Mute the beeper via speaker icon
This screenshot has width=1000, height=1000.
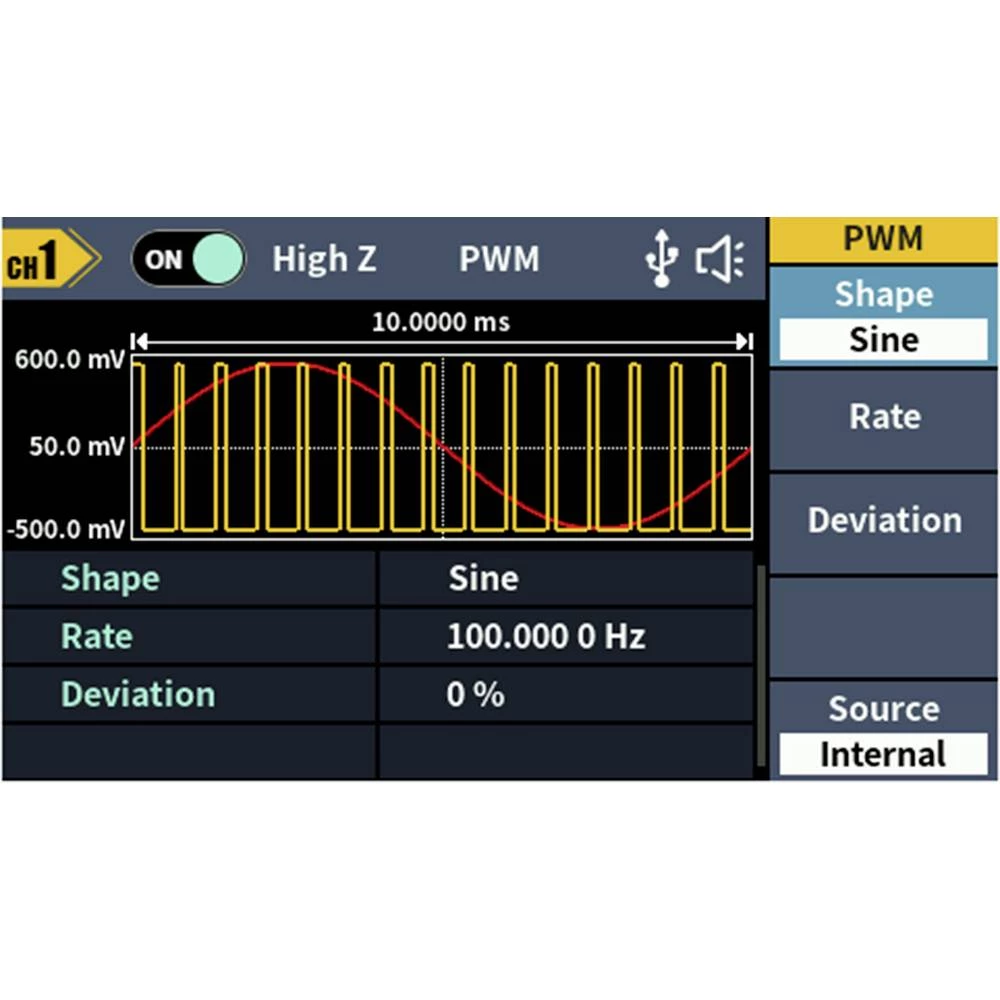click(720, 260)
